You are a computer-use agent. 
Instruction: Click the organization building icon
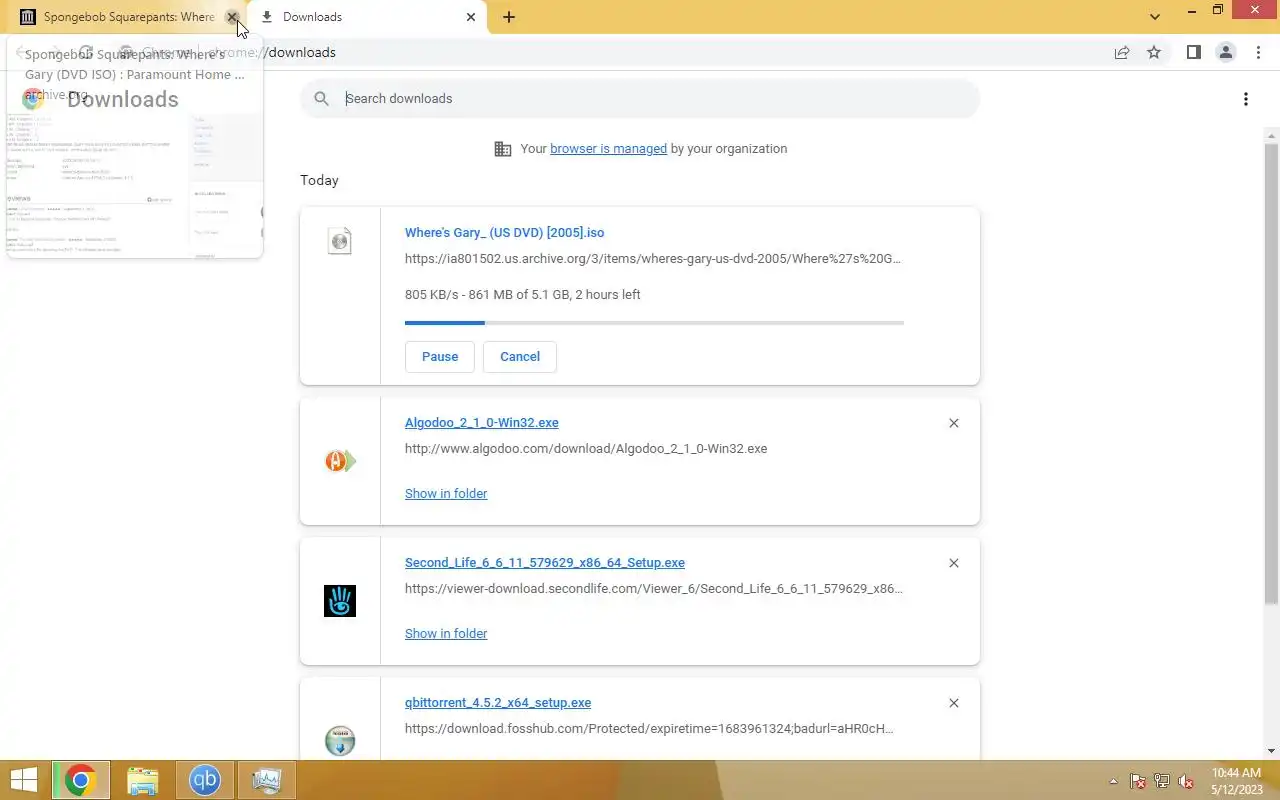tap(503, 149)
